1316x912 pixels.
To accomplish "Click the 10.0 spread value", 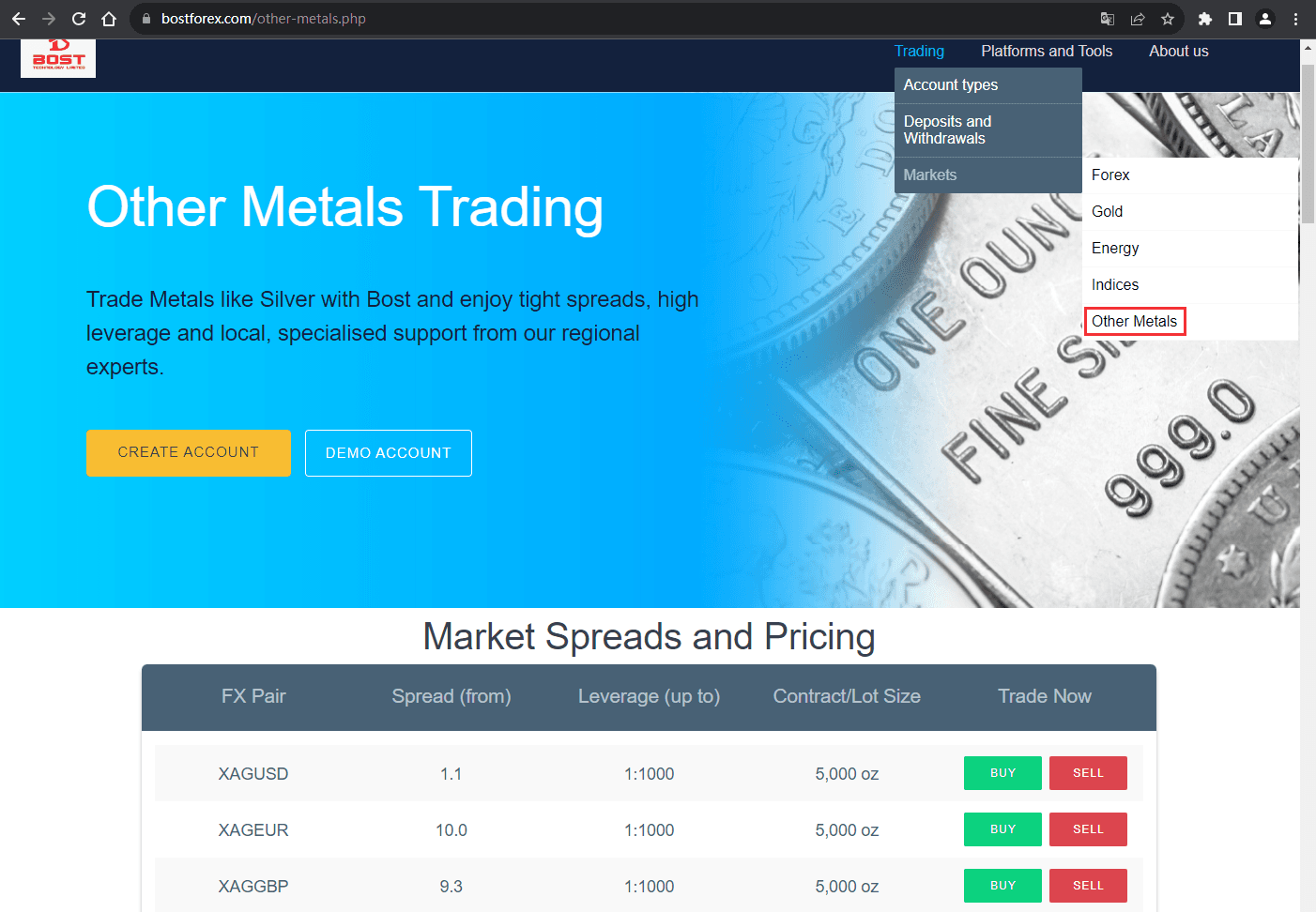I will tap(451, 830).
